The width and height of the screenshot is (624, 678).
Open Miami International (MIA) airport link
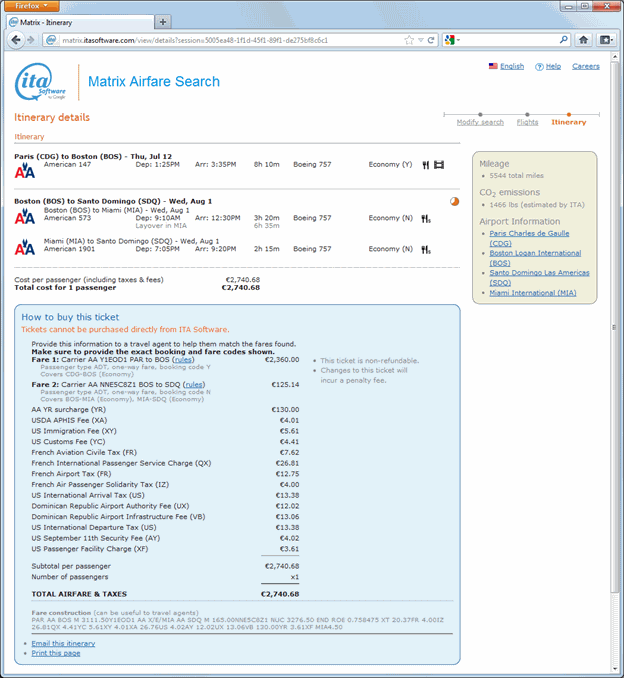click(x=533, y=293)
